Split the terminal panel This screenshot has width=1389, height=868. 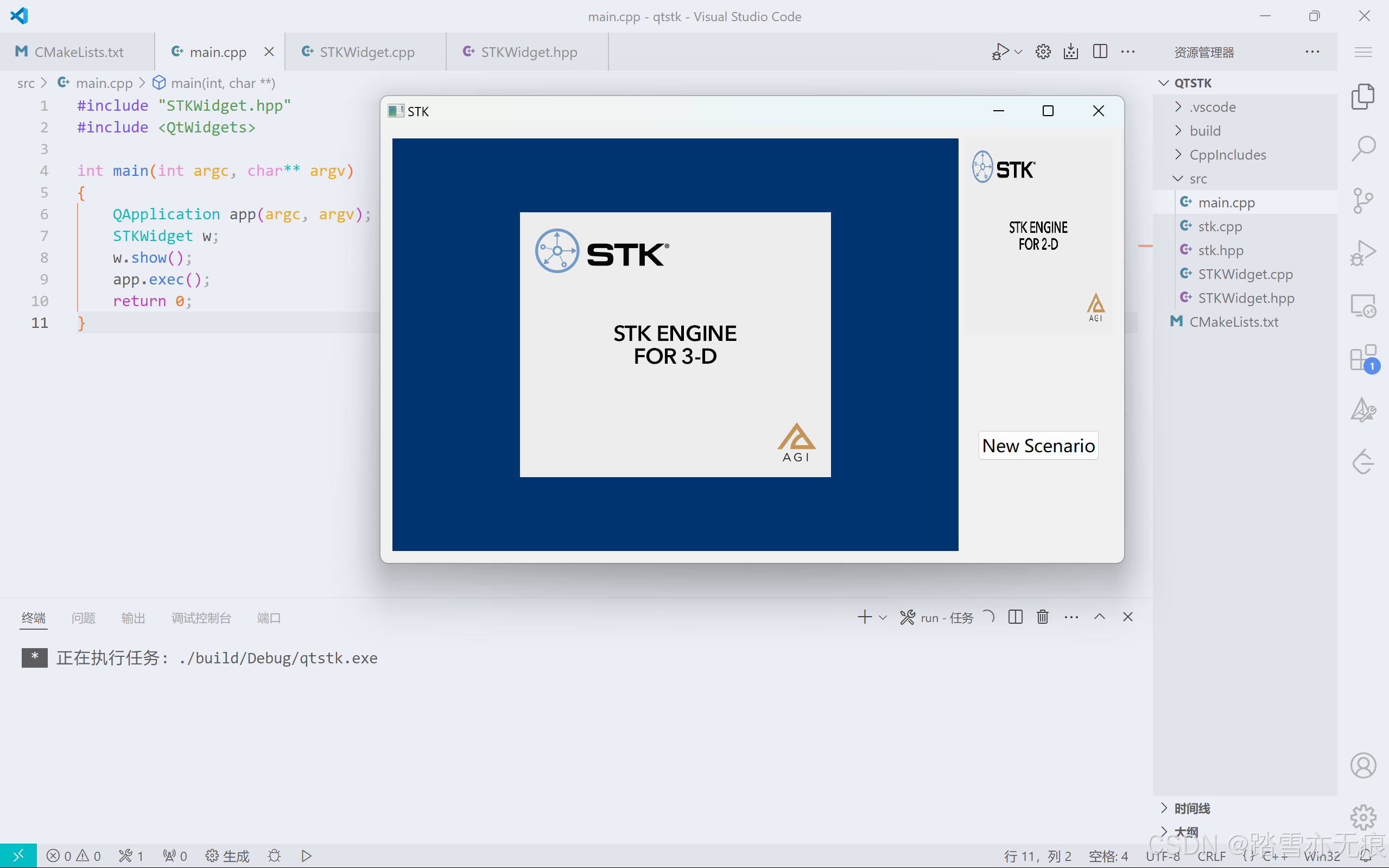pos(1016,617)
